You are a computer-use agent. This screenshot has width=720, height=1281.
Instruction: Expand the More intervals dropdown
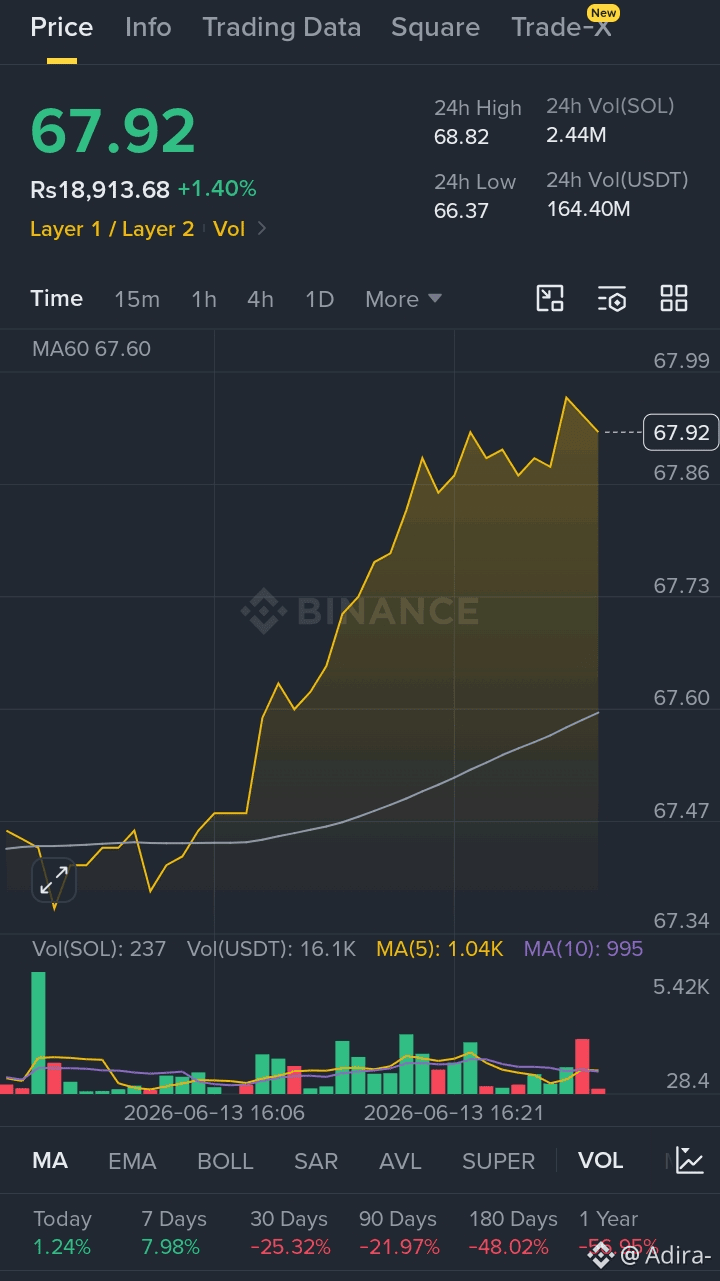403,299
